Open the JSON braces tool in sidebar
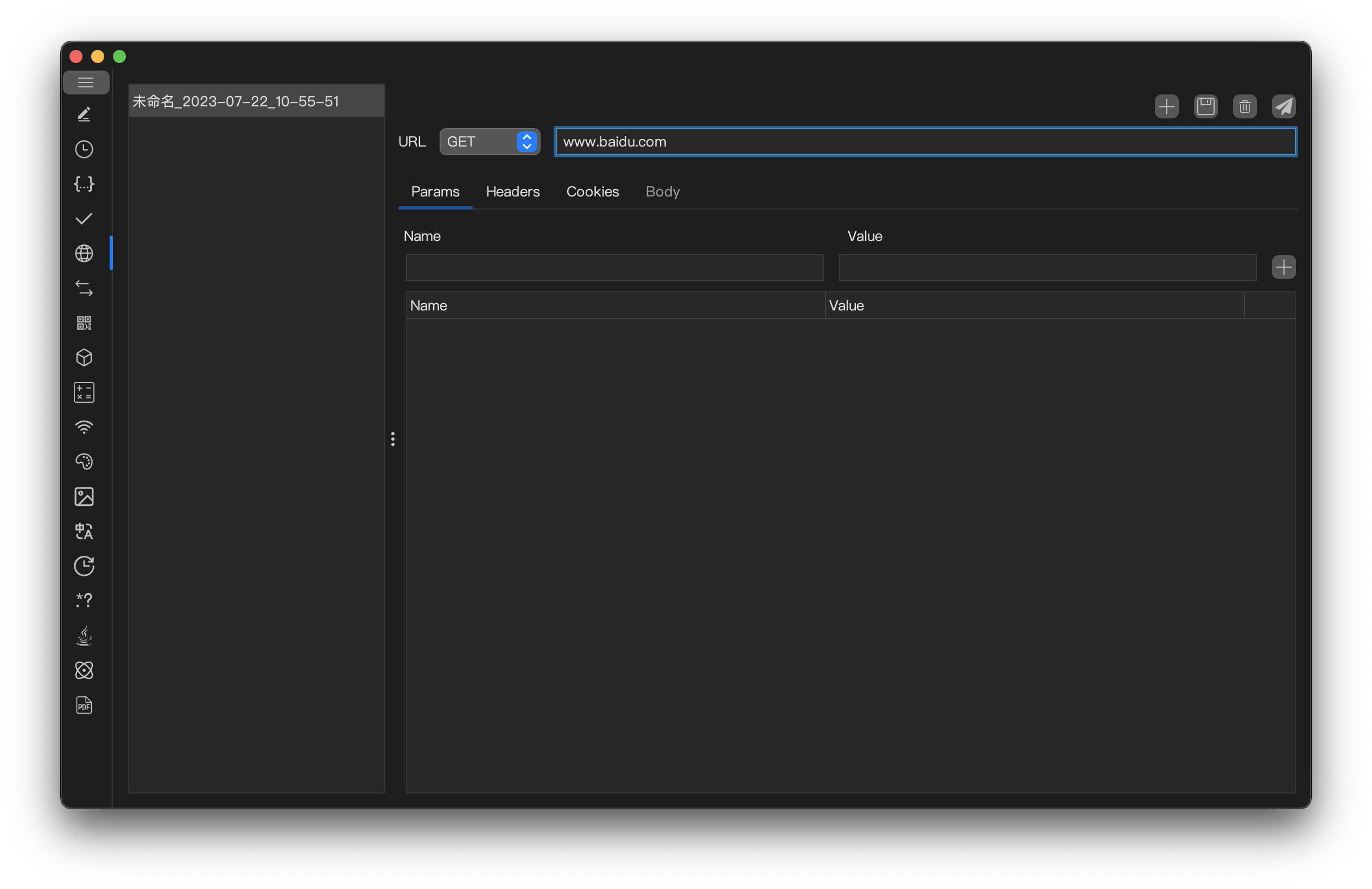Image resolution: width=1372 pixels, height=889 pixels. [x=84, y=184]
